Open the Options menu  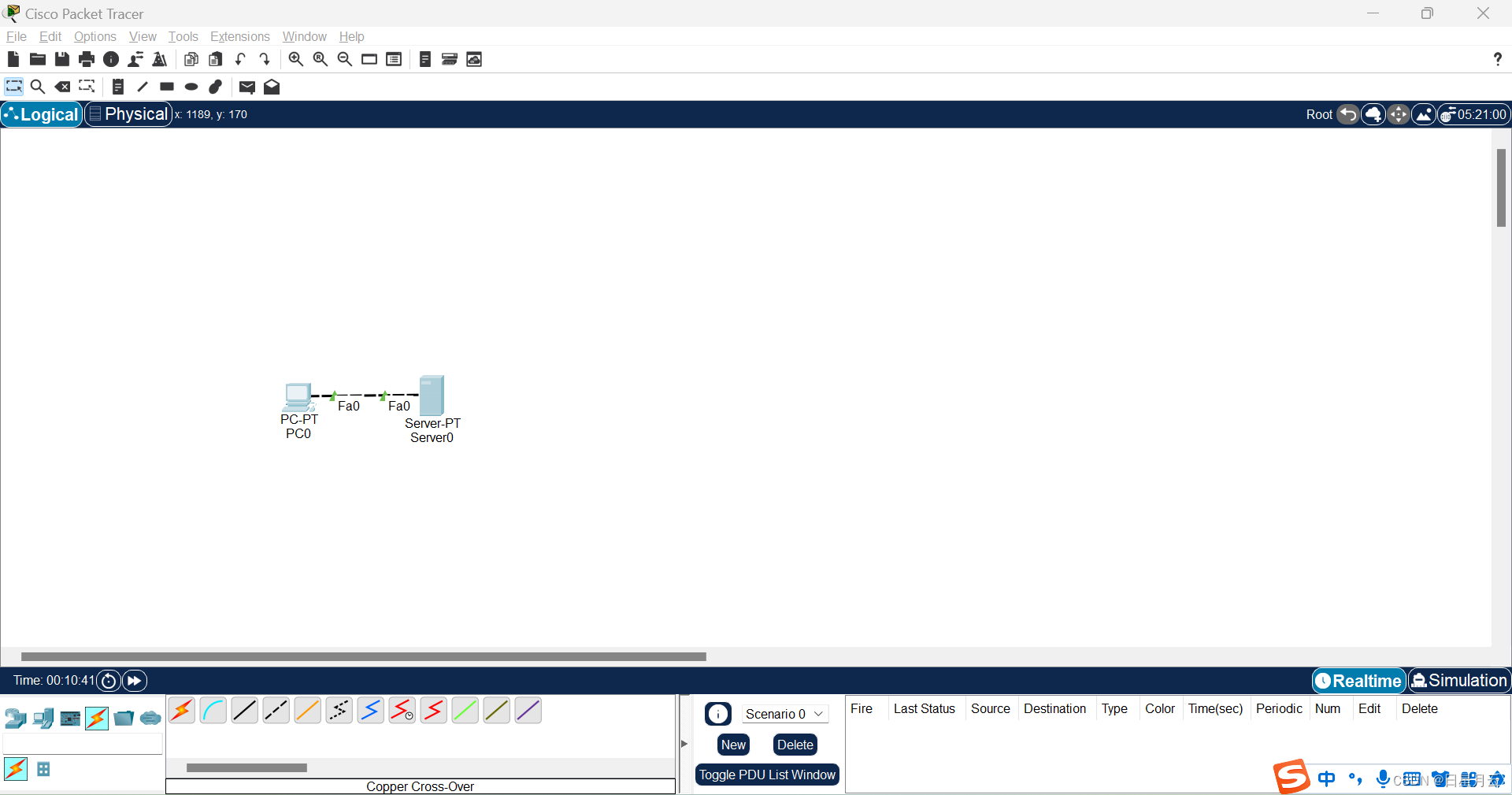click(x=95, y=36)
